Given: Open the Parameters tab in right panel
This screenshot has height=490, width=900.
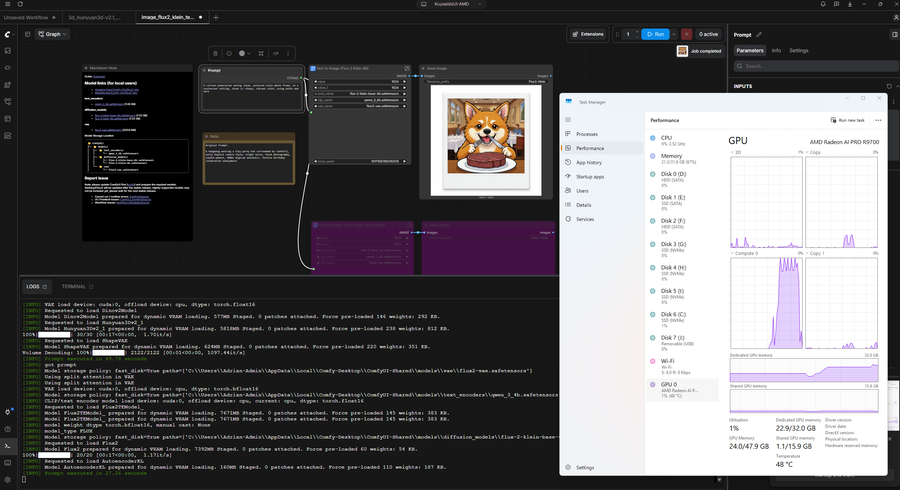Looking at the screenshot, I should (750, 50).
